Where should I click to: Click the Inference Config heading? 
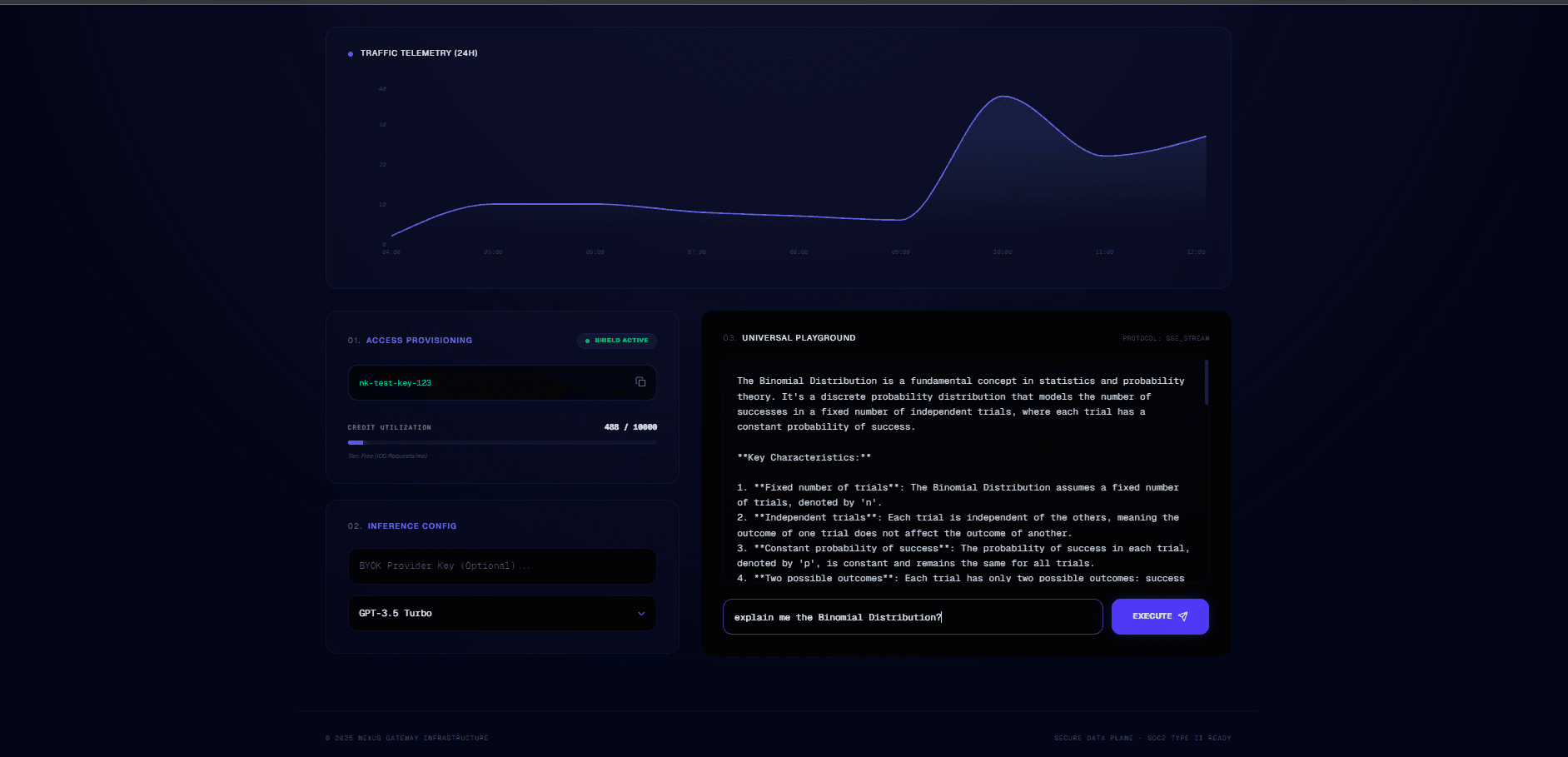412,526
